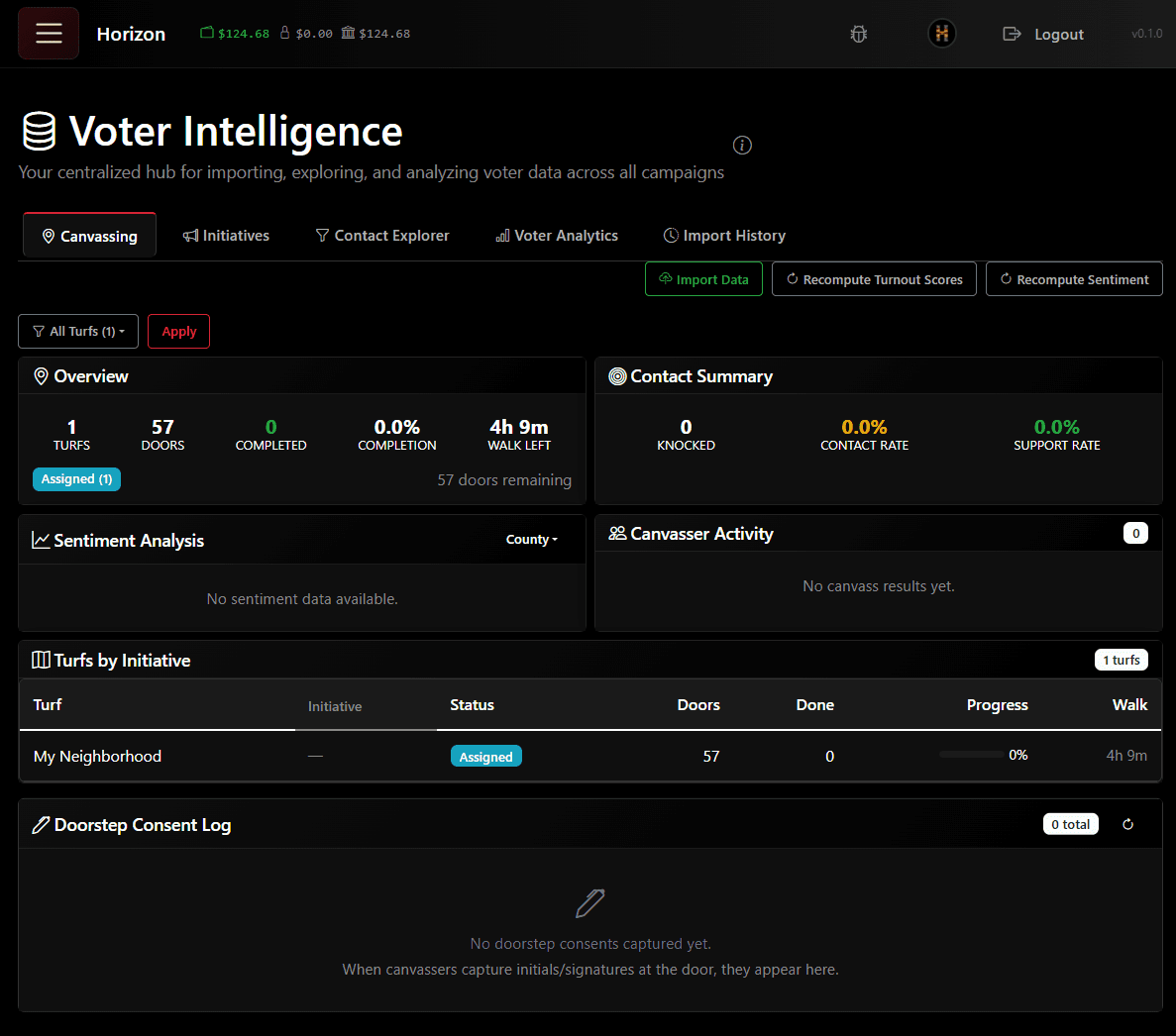
Task: Open the hamburger navigation menu
Action: click(x=49, y=34)
